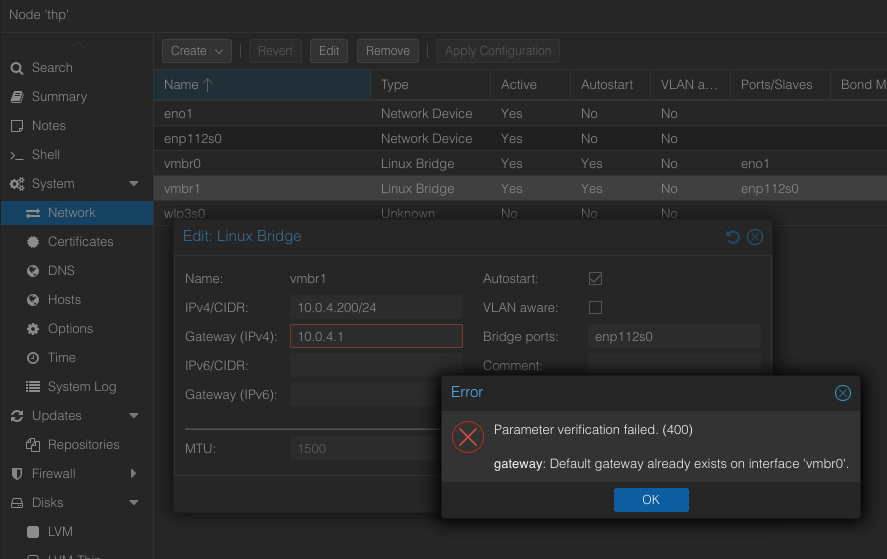Select Network in the sidebar menu

72,213
